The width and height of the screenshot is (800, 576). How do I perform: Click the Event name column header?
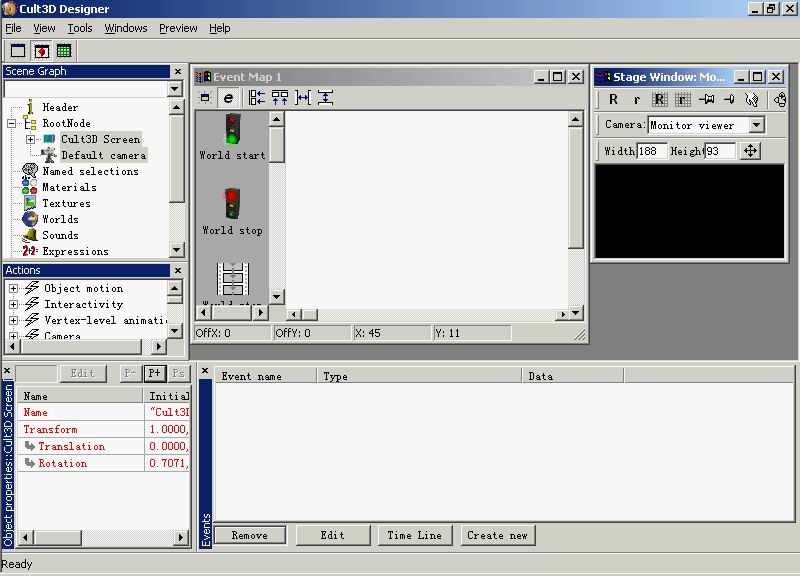(x=266, y=376)
